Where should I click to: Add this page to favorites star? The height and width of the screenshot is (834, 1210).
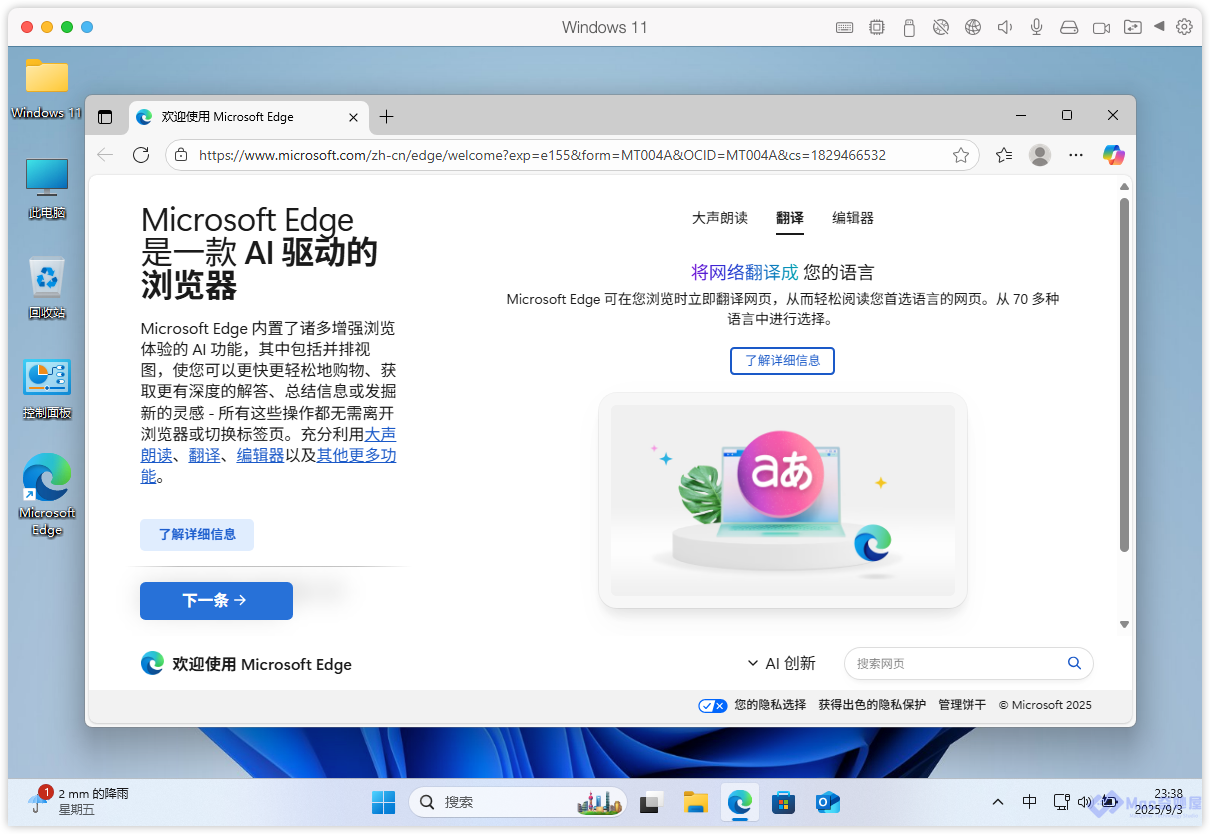(961, 155)
